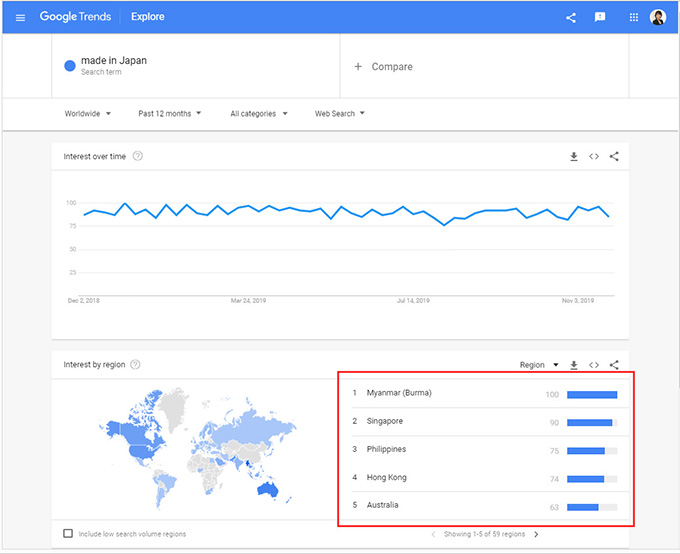Open the account profile avatar
The width and height of the screenshot is (680, 554).
pyautogui.click(x=658, y=17)
